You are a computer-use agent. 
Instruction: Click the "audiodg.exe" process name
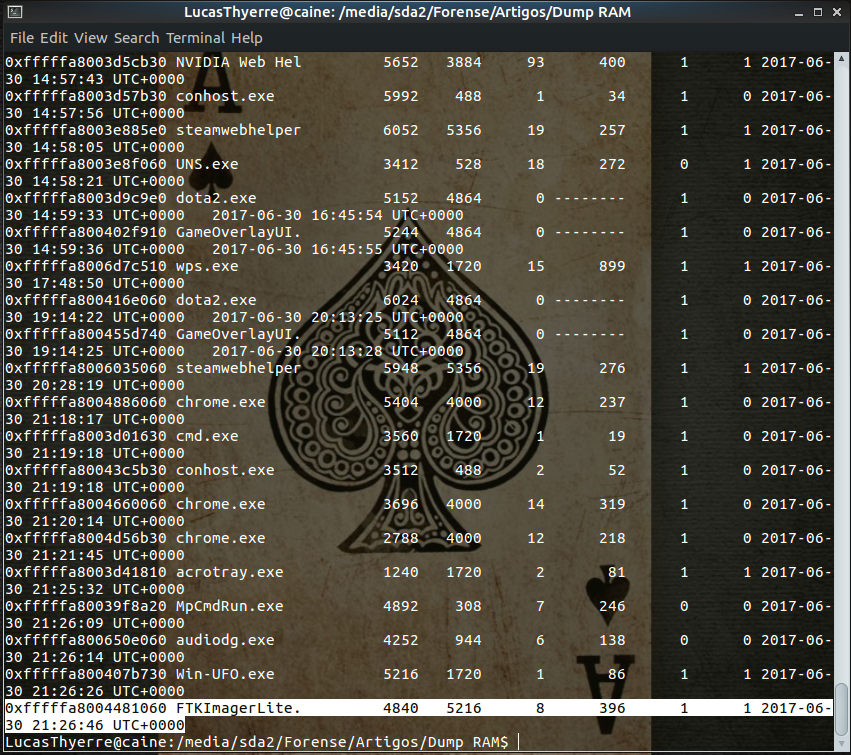[225, 640]
